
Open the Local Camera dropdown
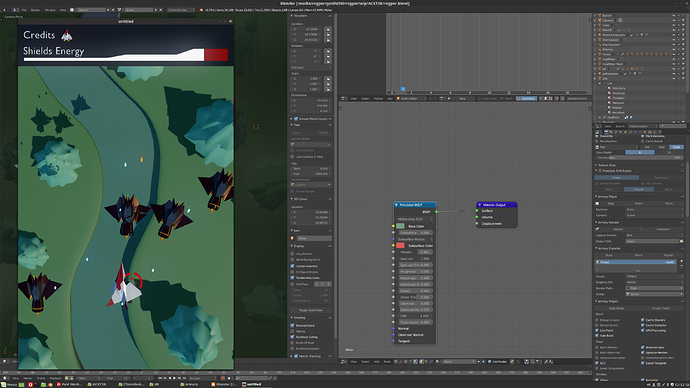(311, 185)
